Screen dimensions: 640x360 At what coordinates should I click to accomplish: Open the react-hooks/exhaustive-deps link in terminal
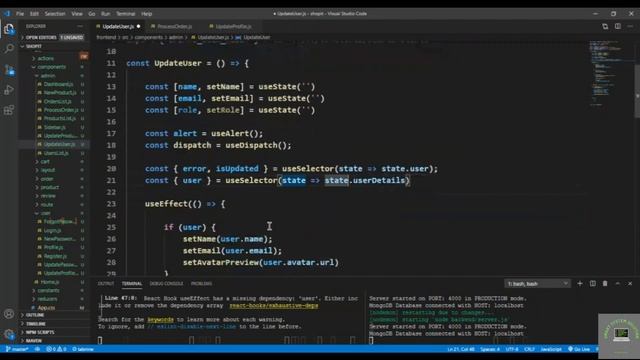tap(273, 305)
